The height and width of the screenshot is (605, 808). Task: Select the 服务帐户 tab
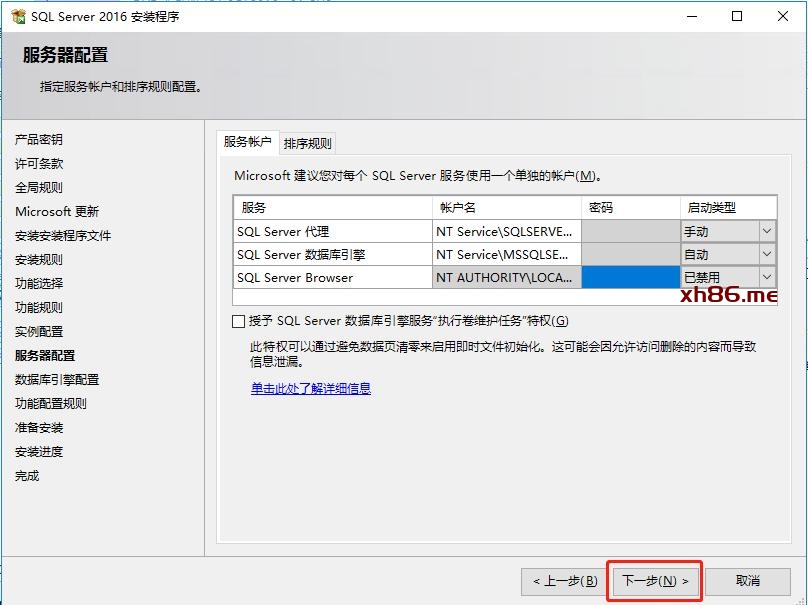pos(247,142)
